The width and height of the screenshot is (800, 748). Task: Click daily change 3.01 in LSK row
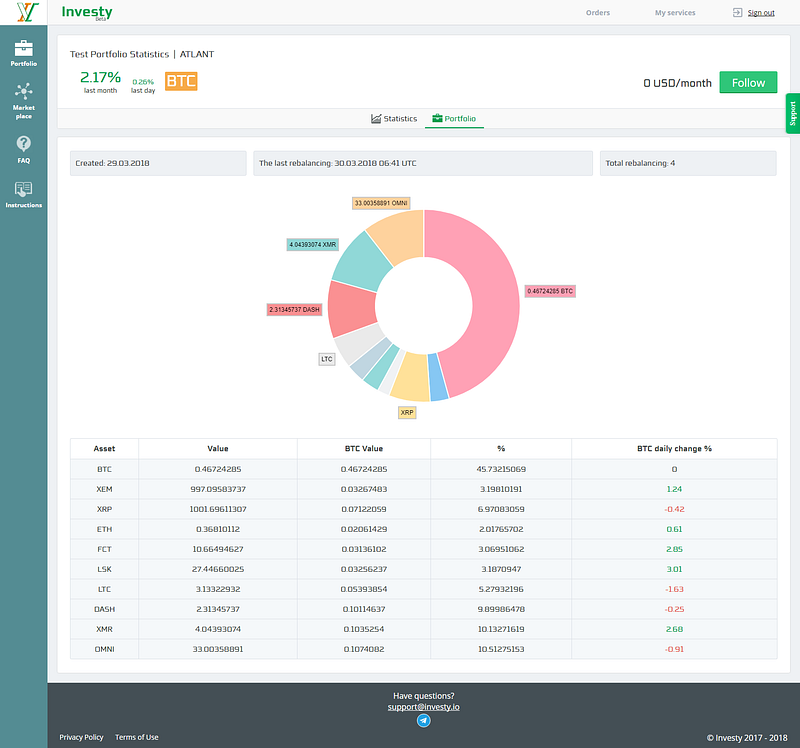(674, 569)
